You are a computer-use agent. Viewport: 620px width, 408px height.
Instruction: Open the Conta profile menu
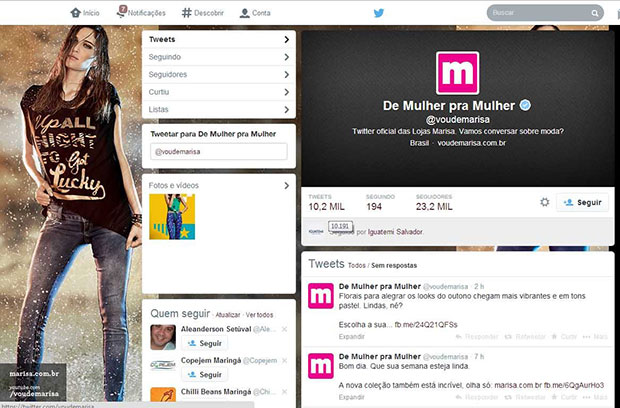[x=255, y=13]
